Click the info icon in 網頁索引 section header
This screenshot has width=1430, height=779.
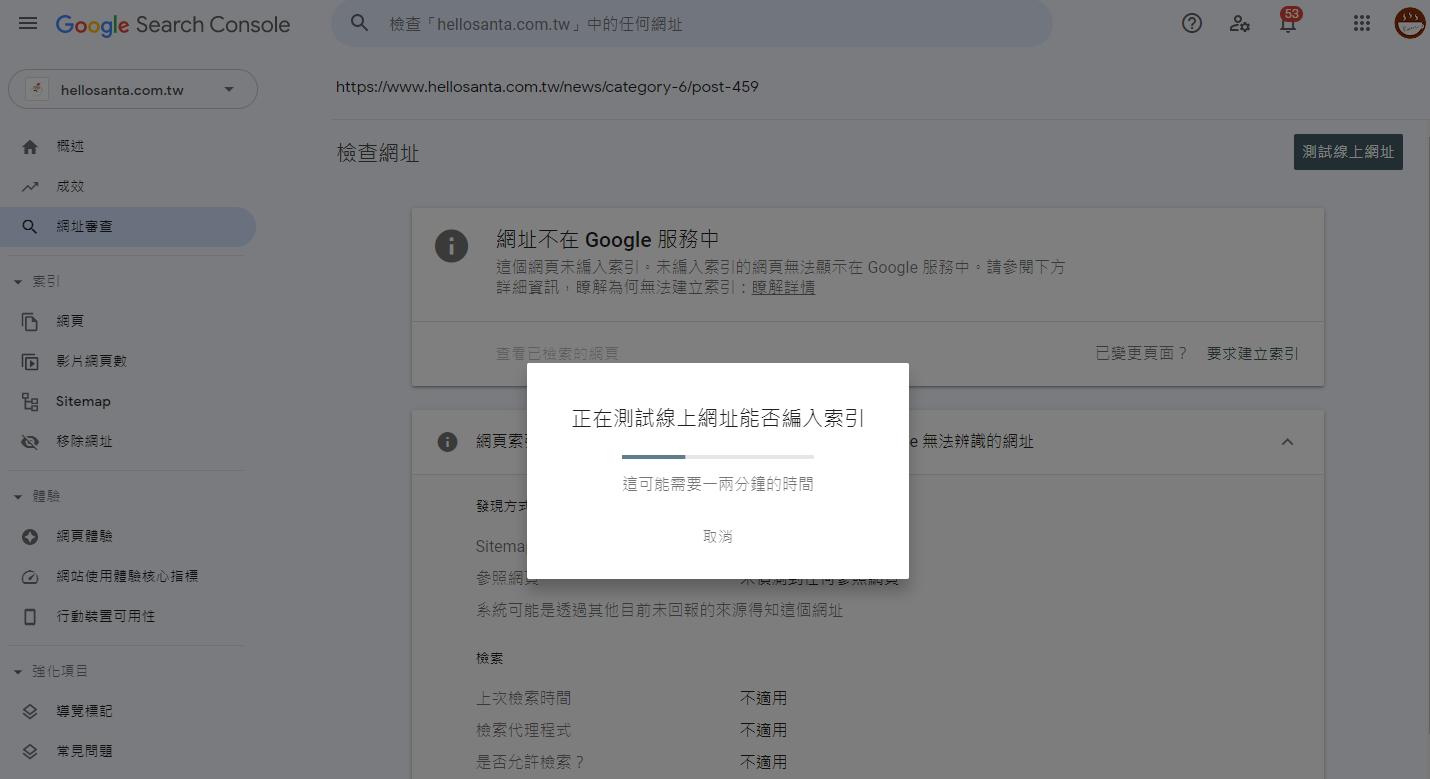[448, 442]
